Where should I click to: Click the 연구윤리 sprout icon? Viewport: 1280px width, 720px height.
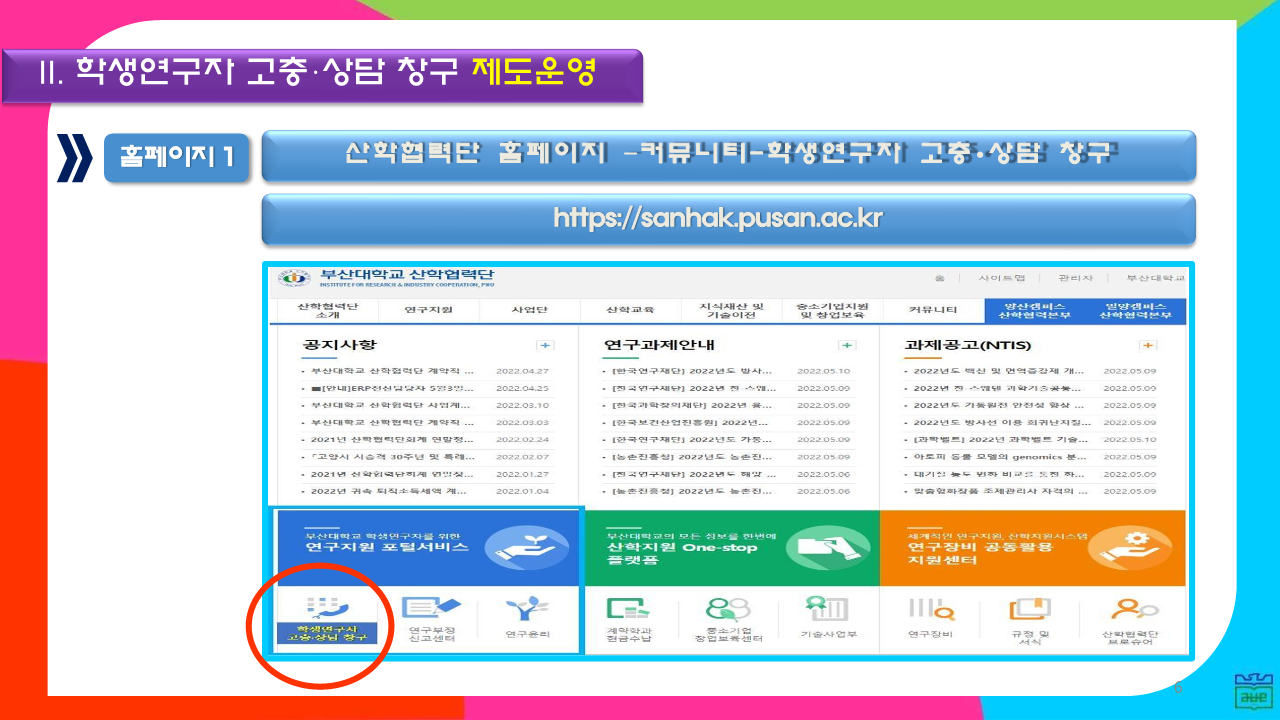(528, 609)
